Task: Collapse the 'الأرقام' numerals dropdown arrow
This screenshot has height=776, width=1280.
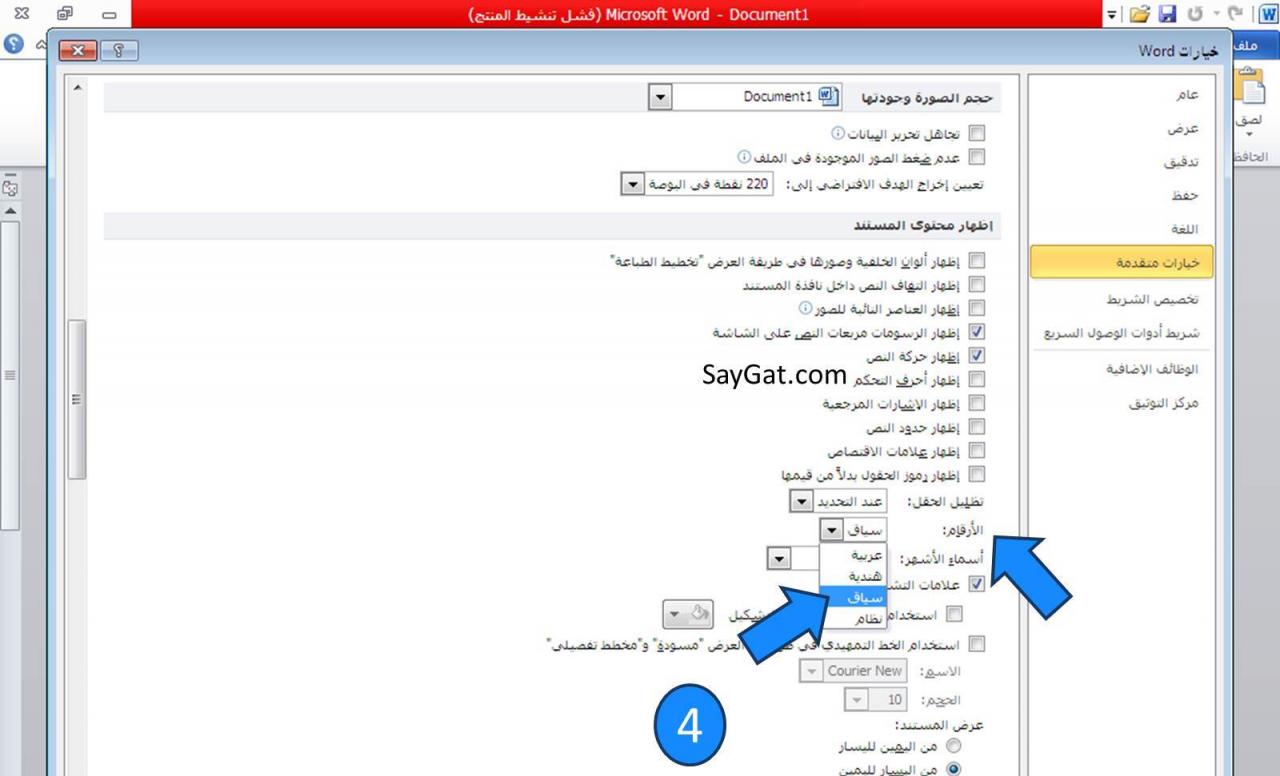Action: [x=830, y=530]
